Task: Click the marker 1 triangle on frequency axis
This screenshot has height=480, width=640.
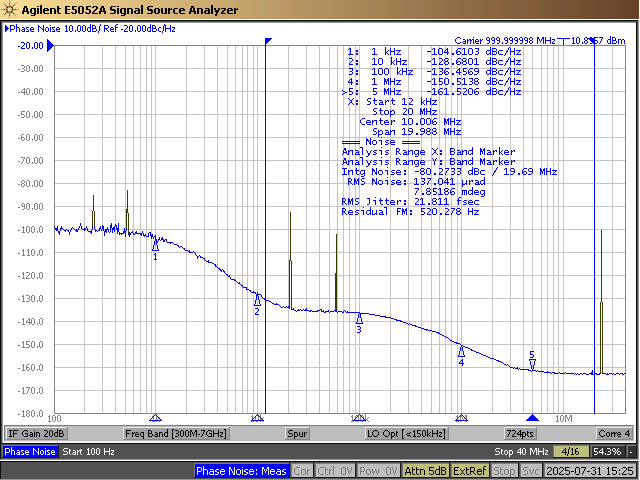Action: pos(155,418)
